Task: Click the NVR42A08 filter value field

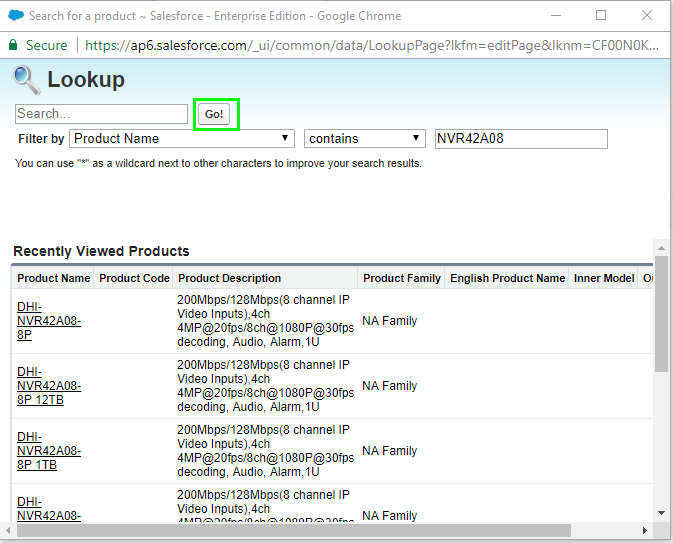Action: (x=521, y=139)
